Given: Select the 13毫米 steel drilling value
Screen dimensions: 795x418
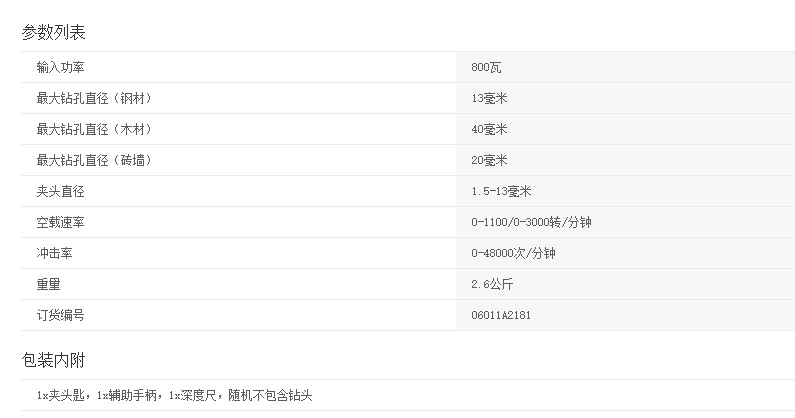Looking at the screenshot, I should (x=489, y=98).
